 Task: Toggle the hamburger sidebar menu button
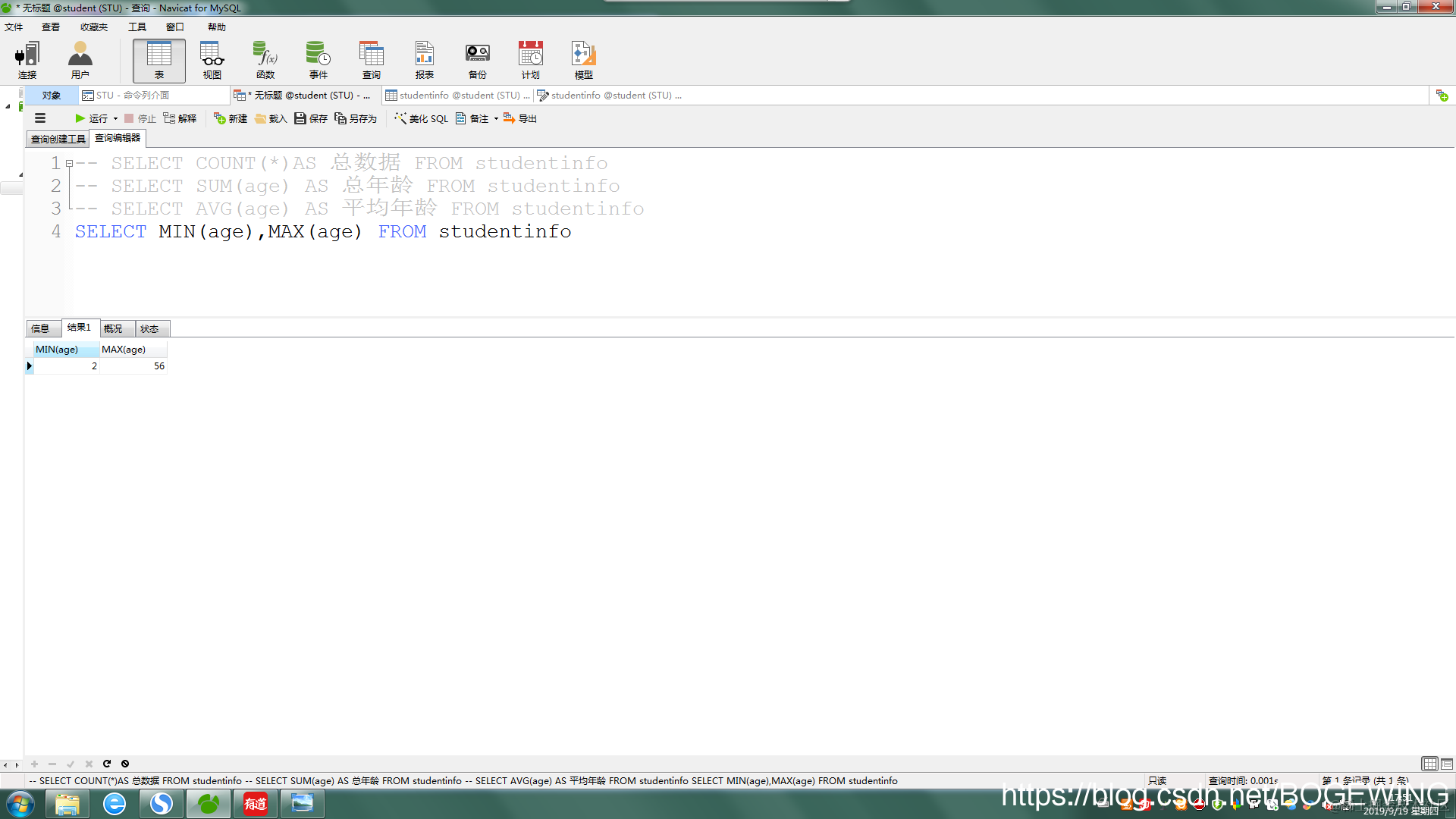(40, 118)
